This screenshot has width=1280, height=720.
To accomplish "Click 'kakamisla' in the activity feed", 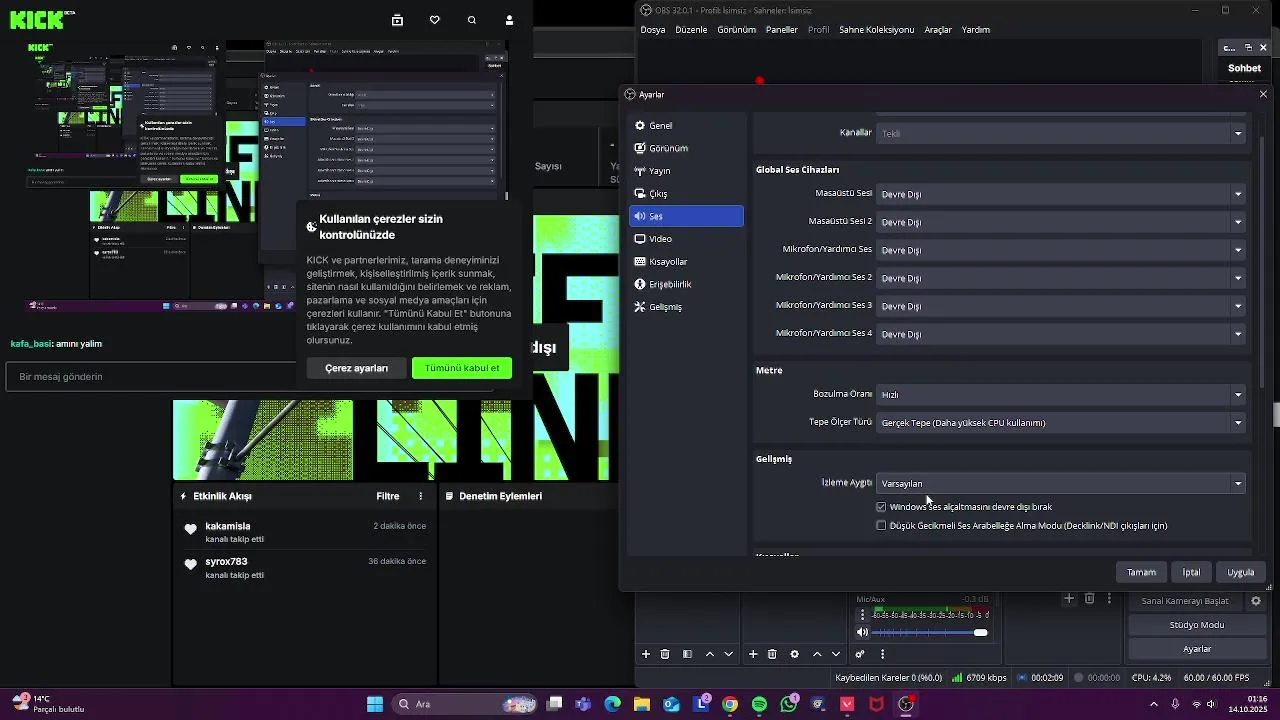I will (228, 526).
